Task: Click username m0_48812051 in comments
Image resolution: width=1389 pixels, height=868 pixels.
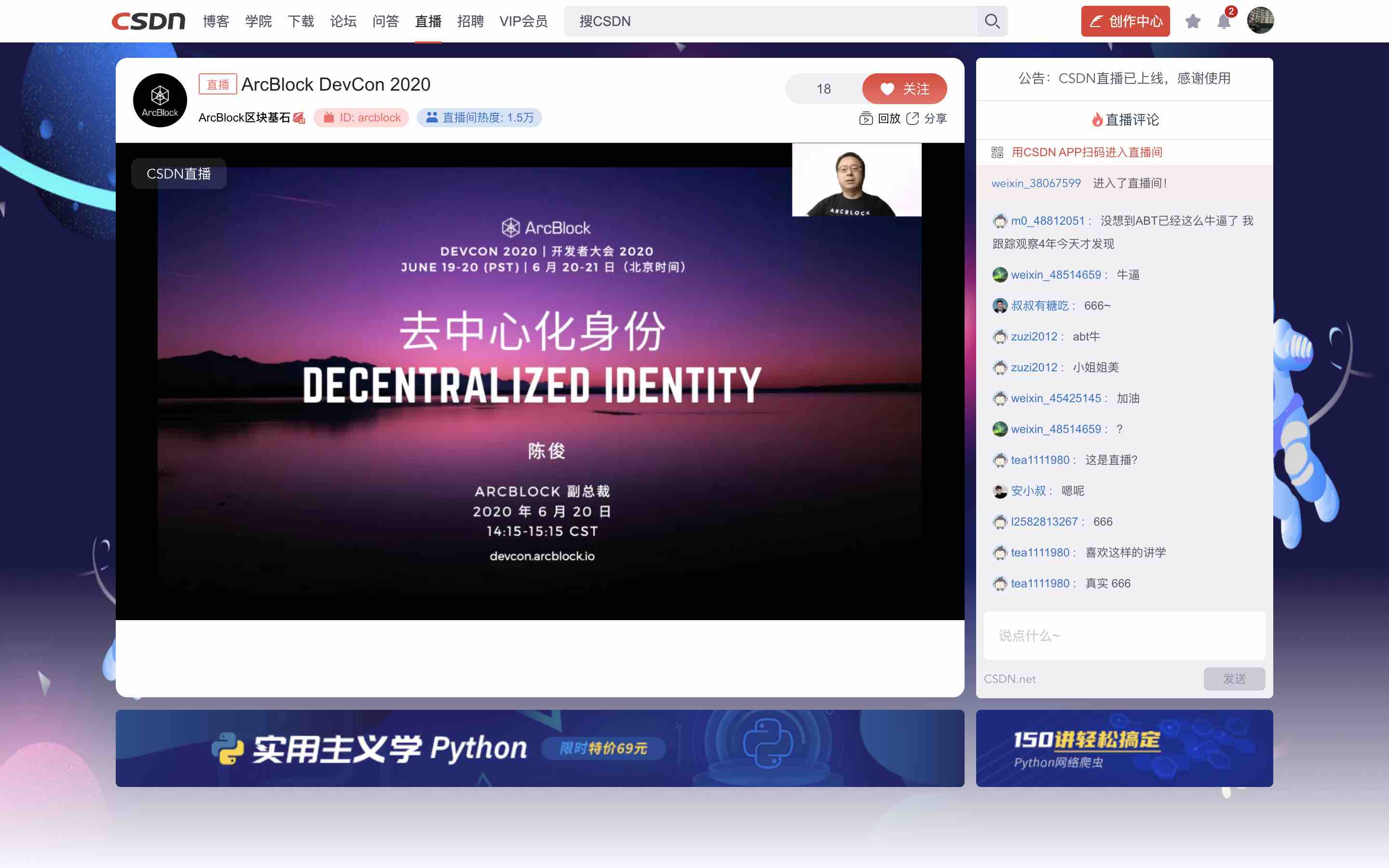Action: click(1048, 220)
